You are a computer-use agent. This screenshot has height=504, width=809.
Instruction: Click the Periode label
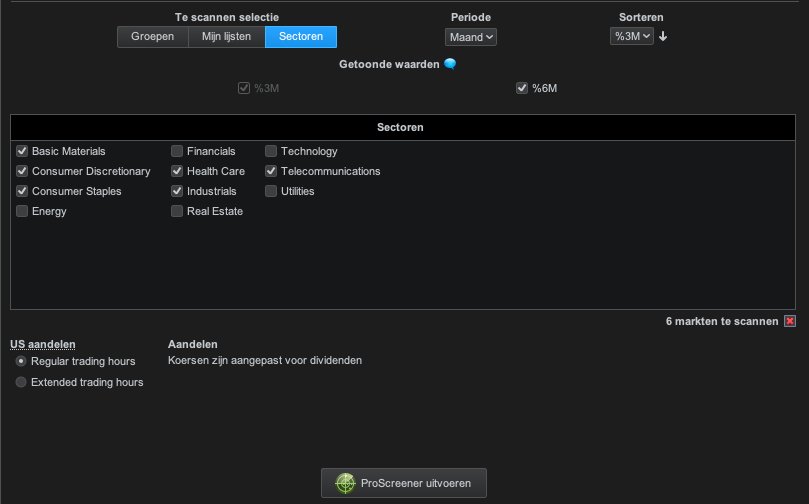click(471, 17)
